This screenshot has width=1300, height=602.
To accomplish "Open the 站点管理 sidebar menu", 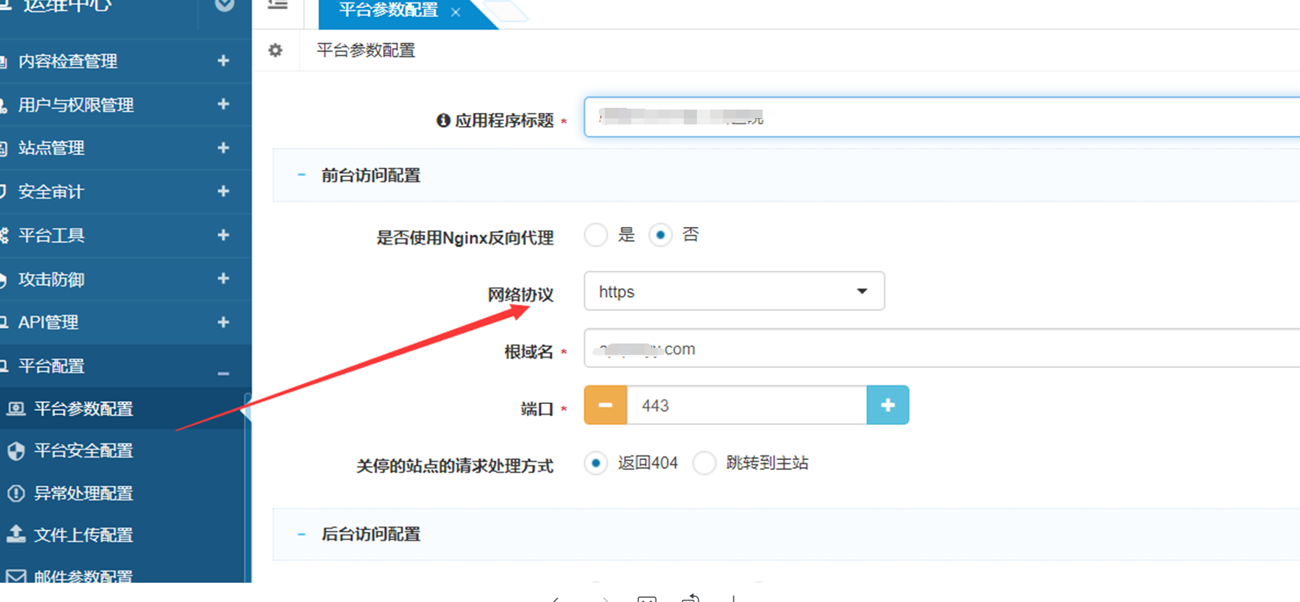I will click(x=52, y=148).
